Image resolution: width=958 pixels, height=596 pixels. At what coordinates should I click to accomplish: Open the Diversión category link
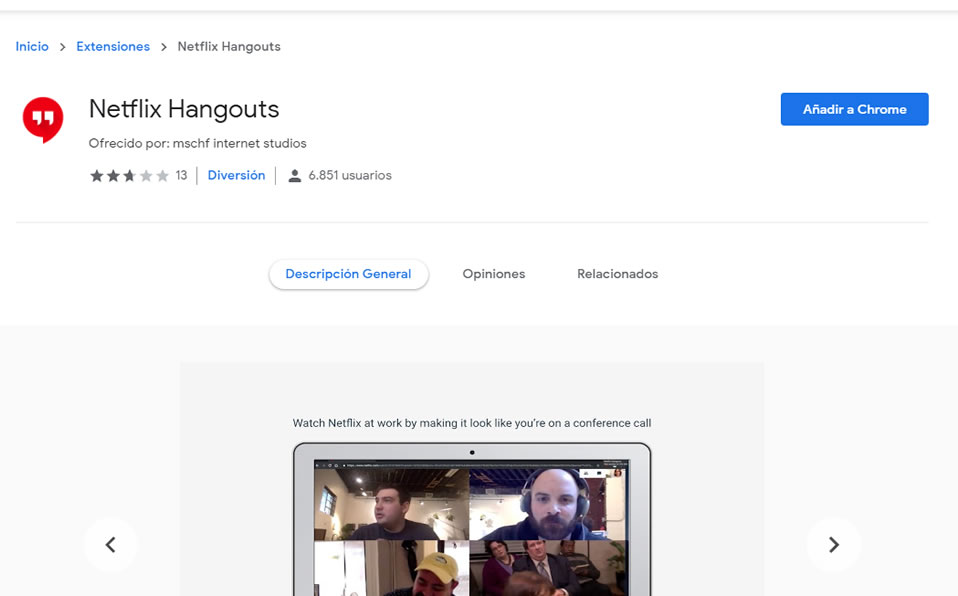click(x=236, y=175)
